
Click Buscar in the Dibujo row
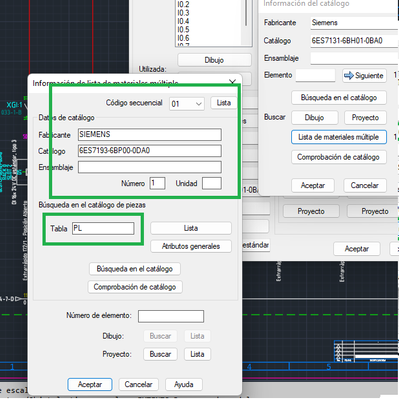coord(160,336)
